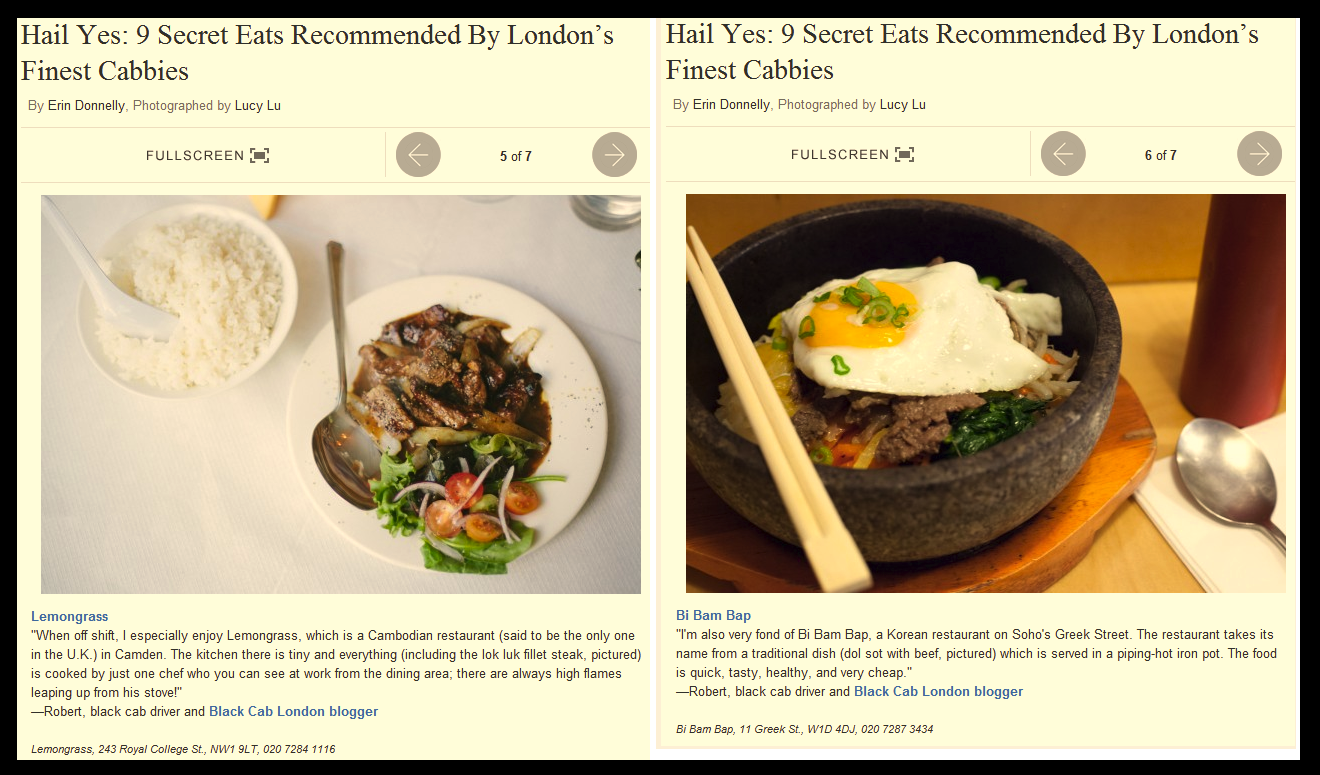Open the FULLSCREEN label in the right slideshow
Screen dimensions: 1320x775
click(x=840, y=155)
